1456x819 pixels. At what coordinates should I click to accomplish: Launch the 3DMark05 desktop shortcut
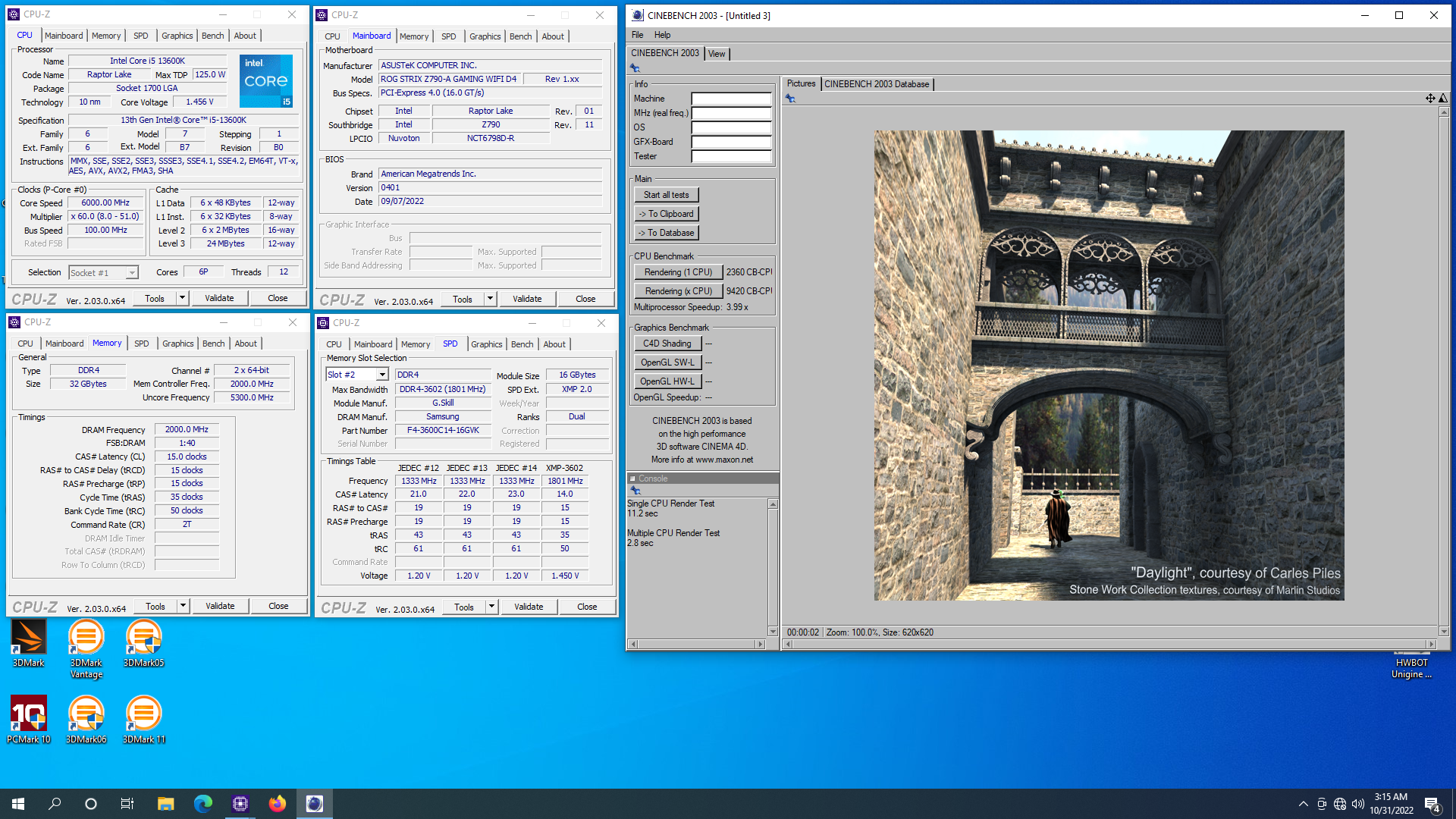pyautogui.click(x=143, y=643)
